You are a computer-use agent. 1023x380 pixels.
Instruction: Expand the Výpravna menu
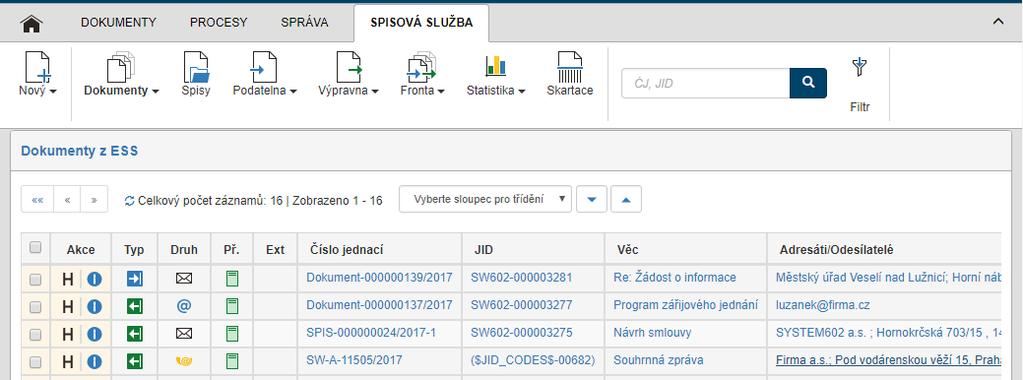point(348,74)
